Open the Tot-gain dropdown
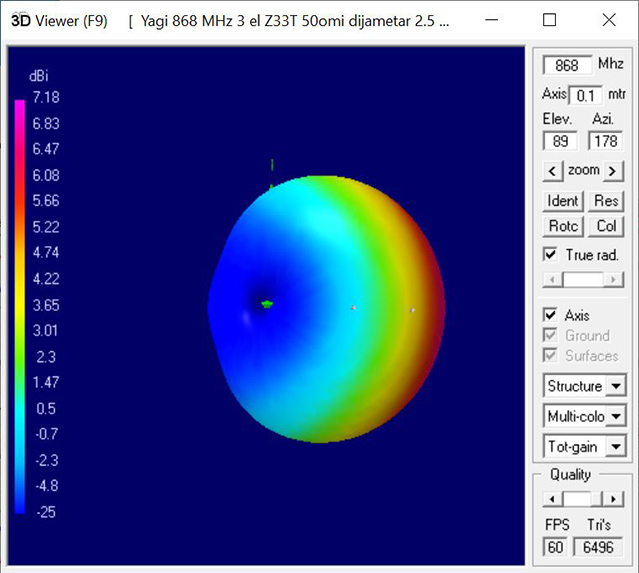 (x=615, y=447)
